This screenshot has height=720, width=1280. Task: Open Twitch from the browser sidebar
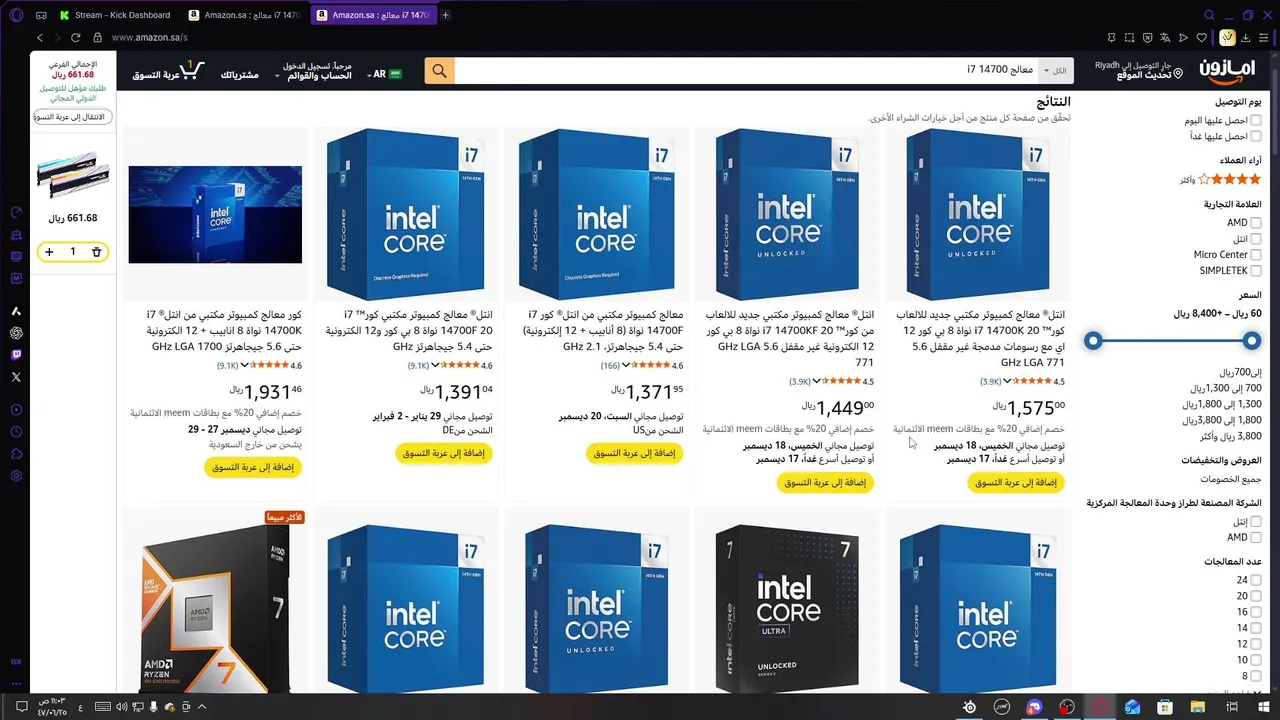pyautogui.click(x=16, y=355)
